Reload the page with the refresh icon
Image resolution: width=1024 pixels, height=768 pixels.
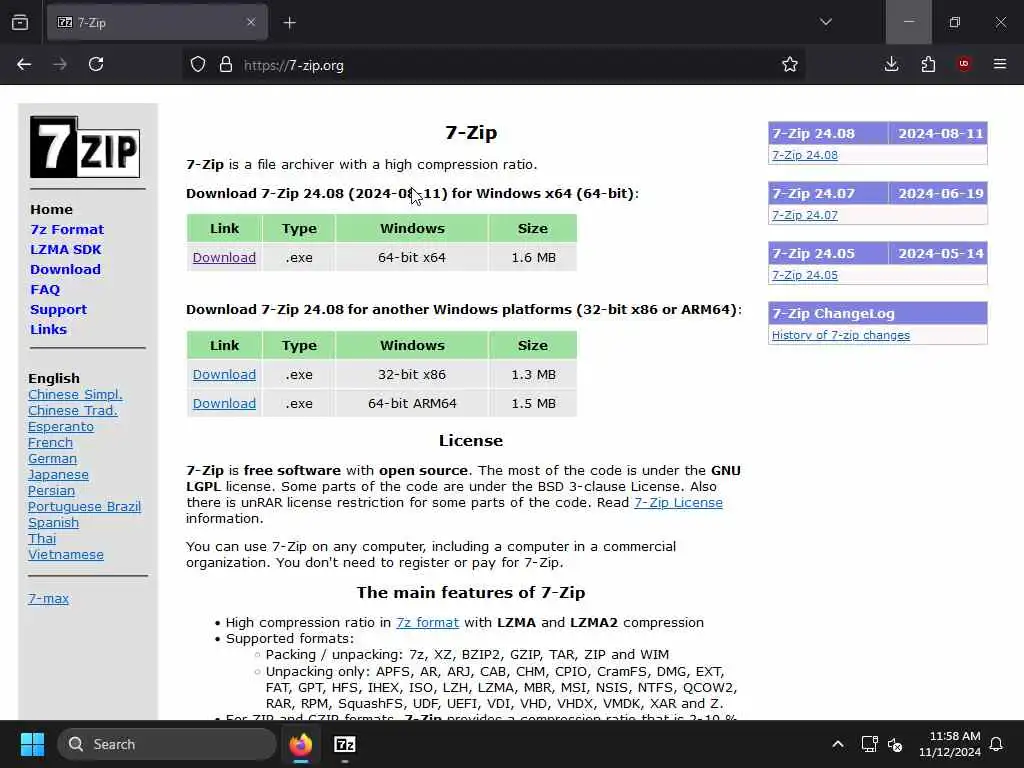(96, 64)
